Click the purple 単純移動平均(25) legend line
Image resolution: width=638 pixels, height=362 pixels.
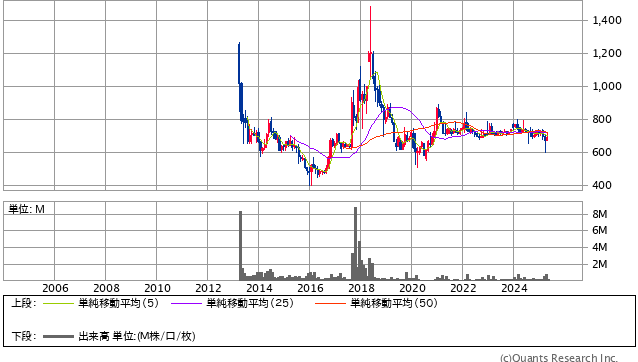(x=186, y=303)
